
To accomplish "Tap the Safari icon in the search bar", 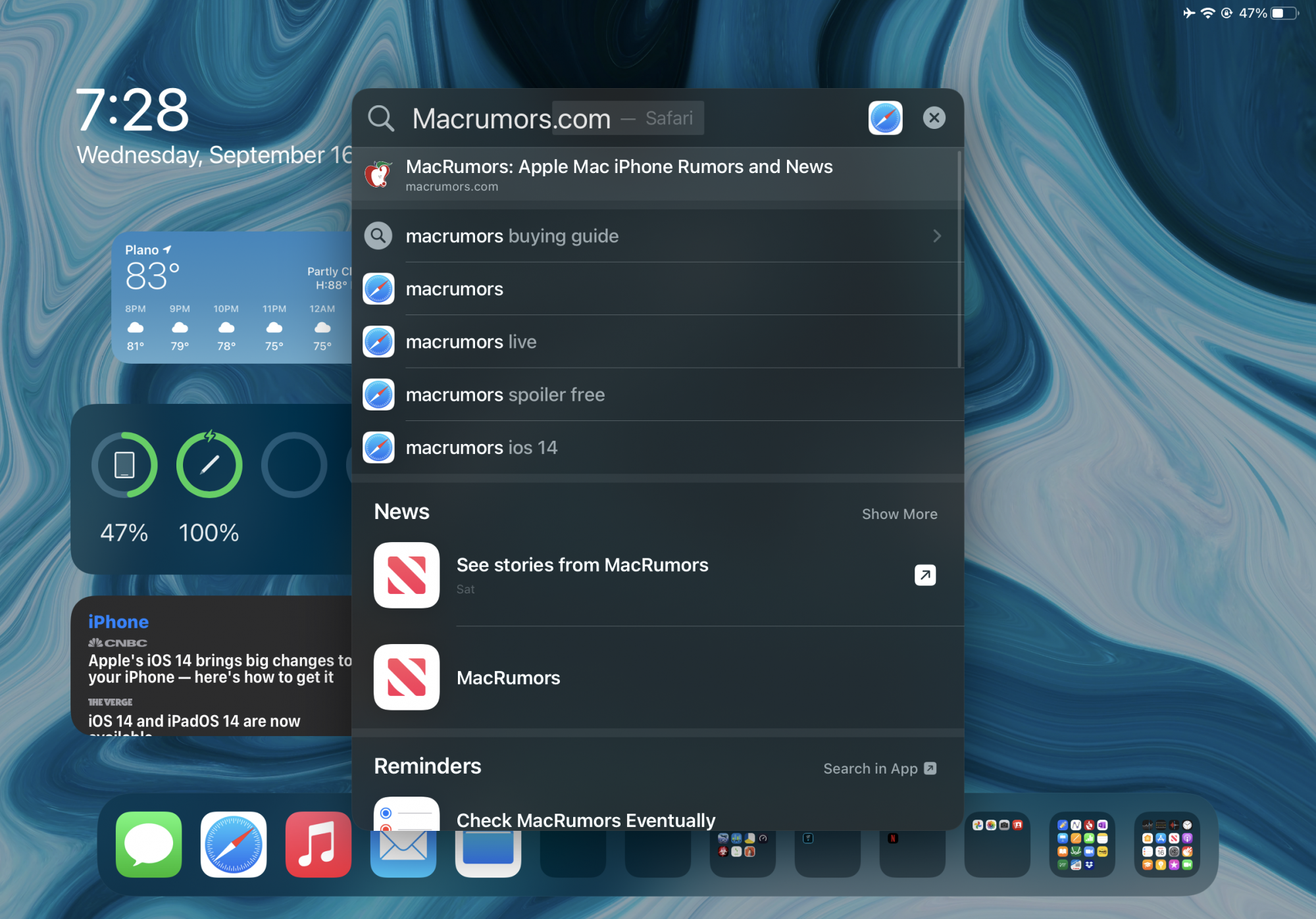I will click(885, 118).
